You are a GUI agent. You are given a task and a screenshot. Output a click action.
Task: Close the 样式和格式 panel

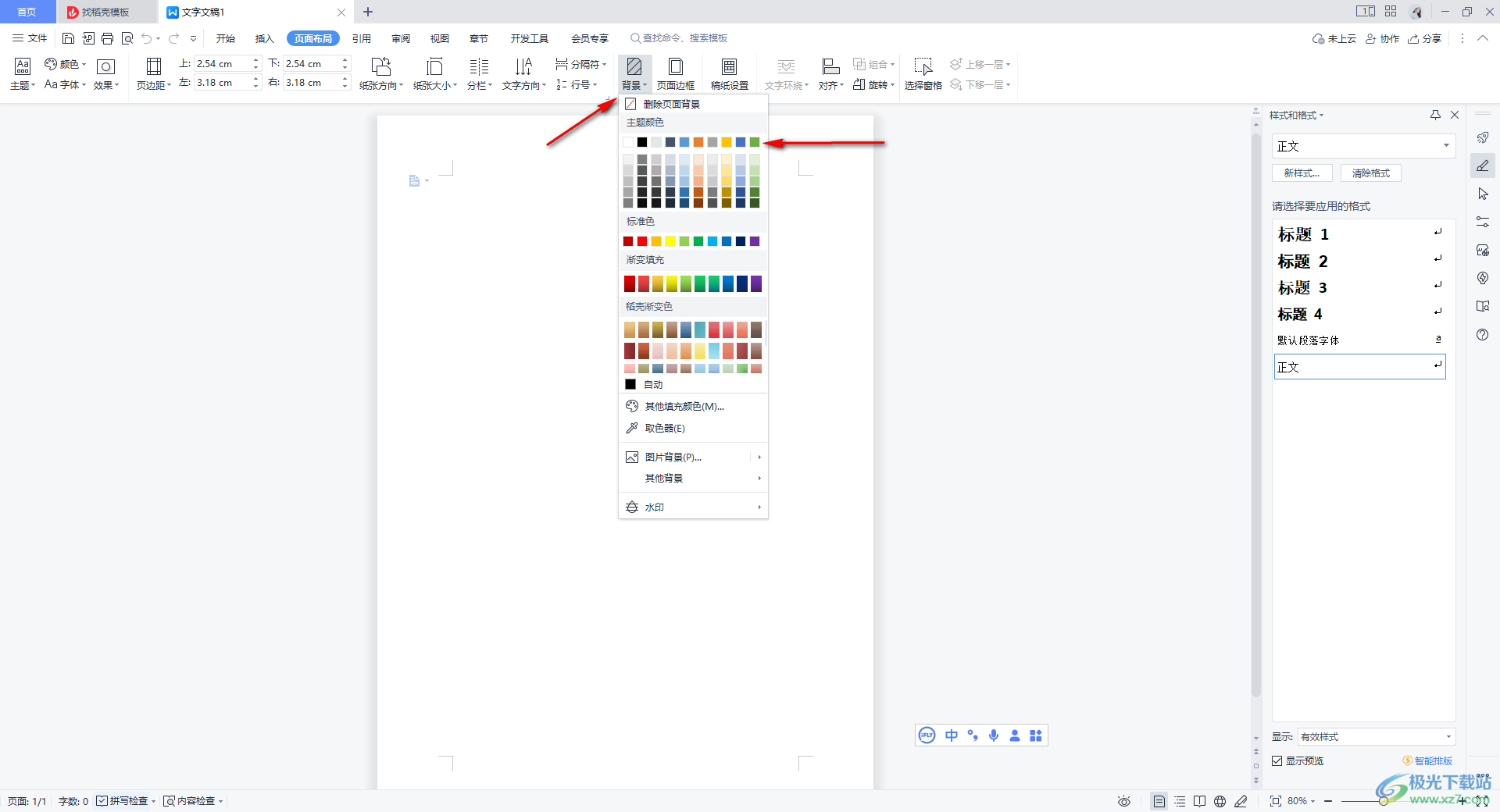click(1455, 115)
